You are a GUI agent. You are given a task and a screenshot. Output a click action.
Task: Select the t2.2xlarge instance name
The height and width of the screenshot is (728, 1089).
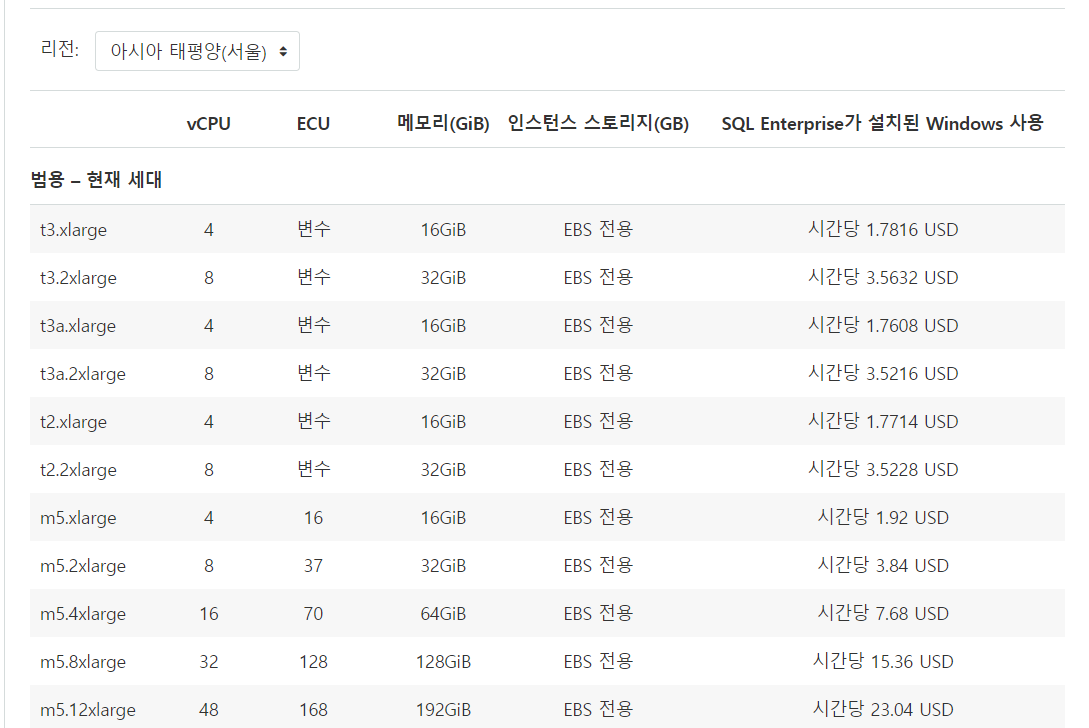tap(78, 470)
